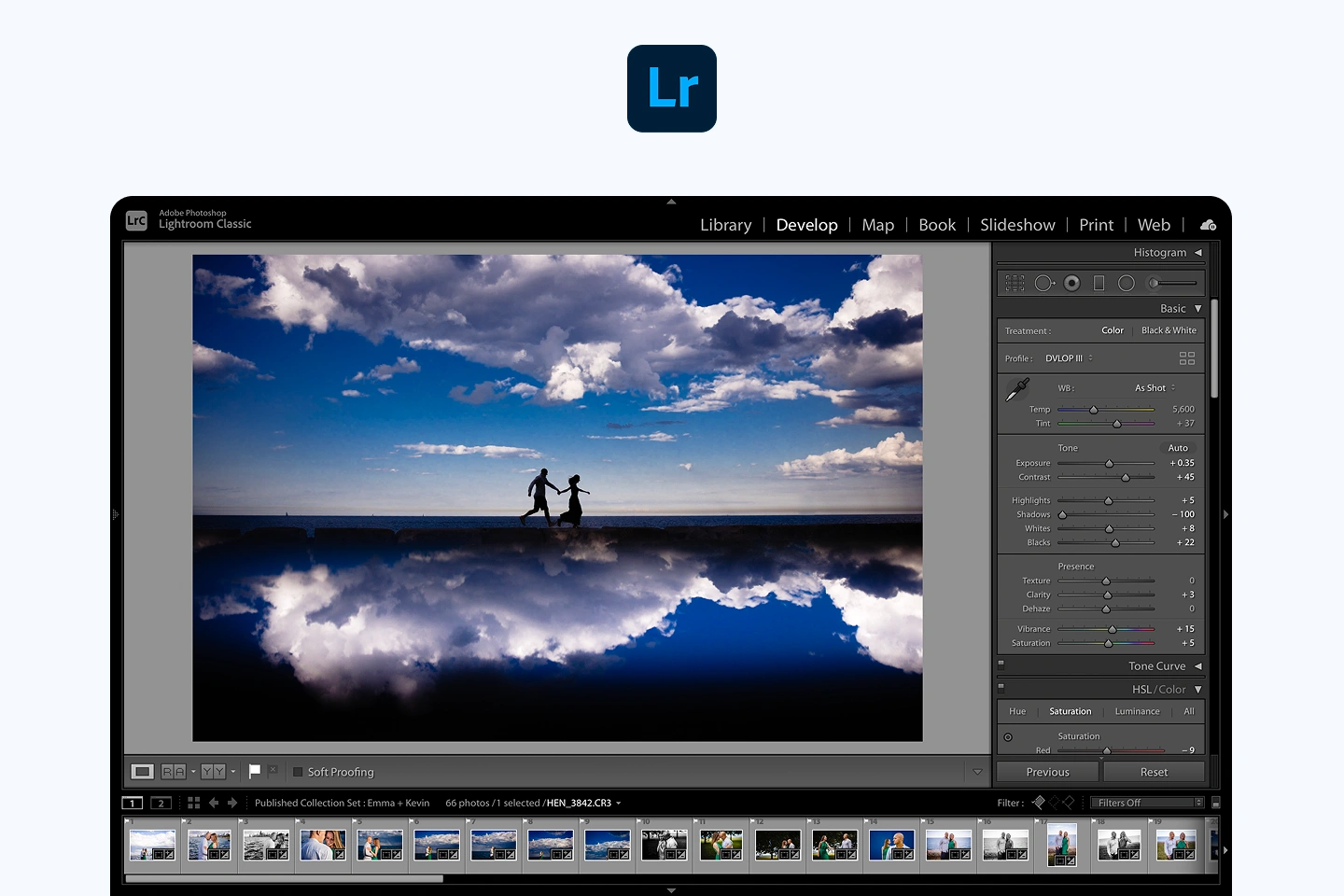Open the WB As Shot dropdown
The width and height of the screenshot is (1344, 896).
[1154, 387]
